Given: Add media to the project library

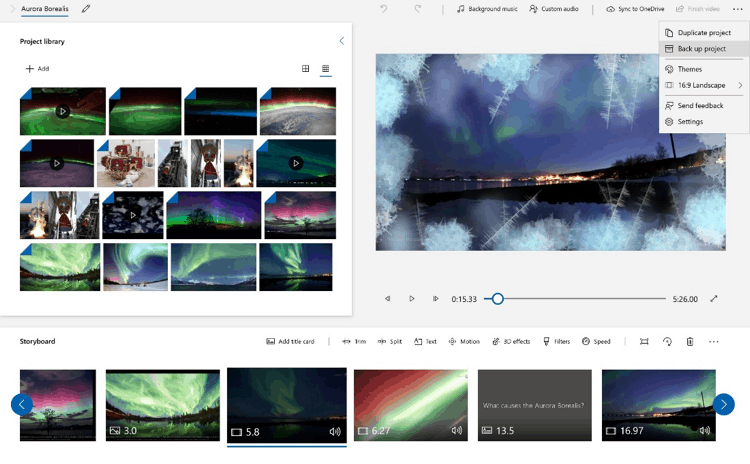Looking at the screenshot, I should point(37,69).
